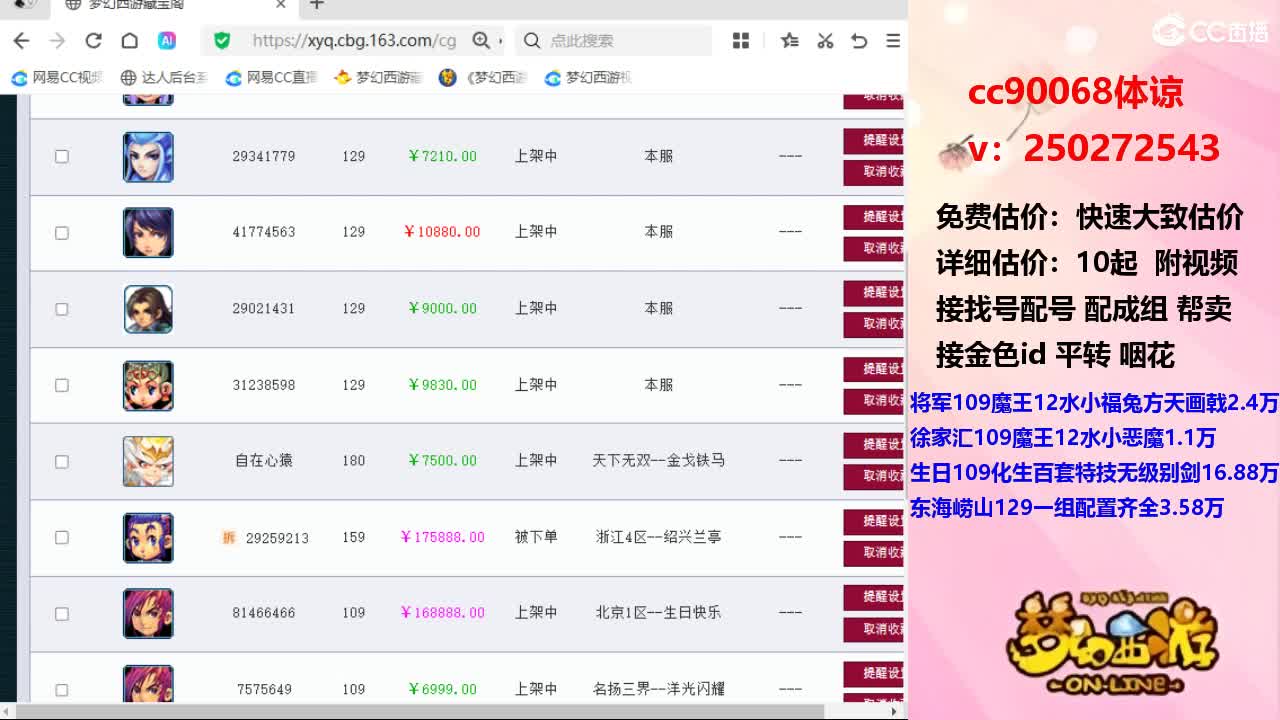
Task: Click 提醒设置 button for the 7210.00 listing
Action: 874,140
